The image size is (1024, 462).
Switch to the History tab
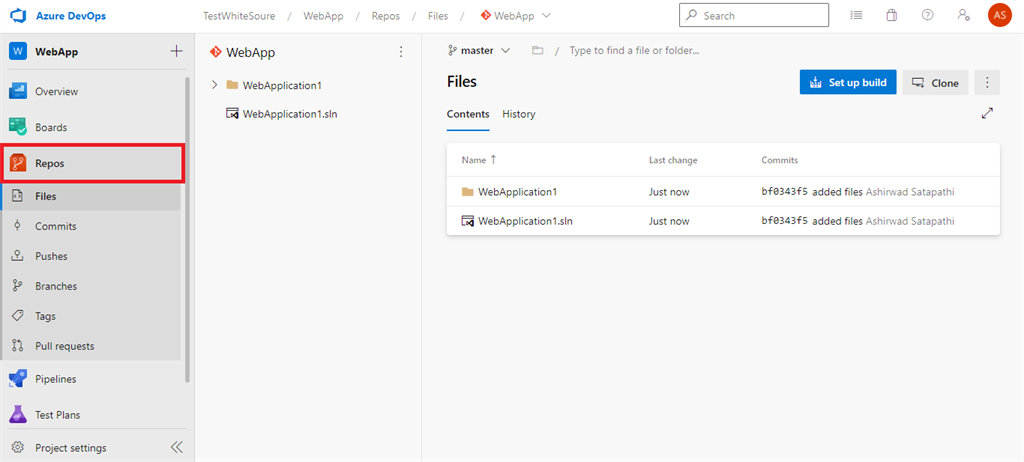518,114
